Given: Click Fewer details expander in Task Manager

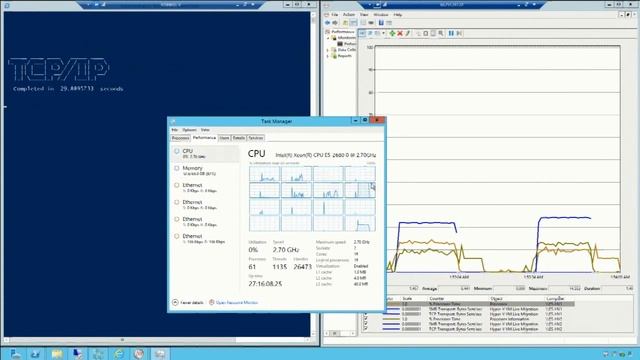Looking at the screenshot, I should 187,302.
